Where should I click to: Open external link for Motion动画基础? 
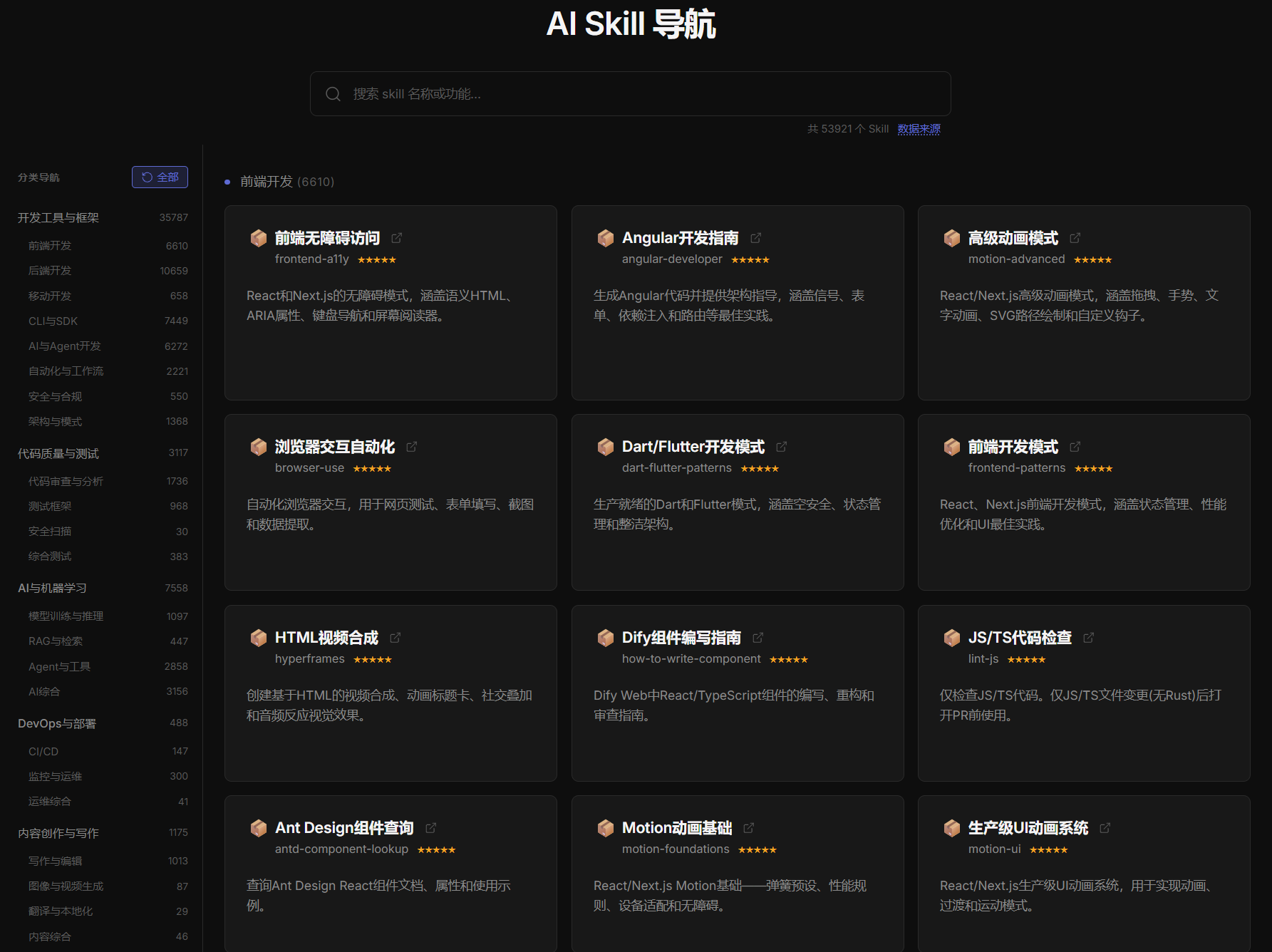(749, 828)
